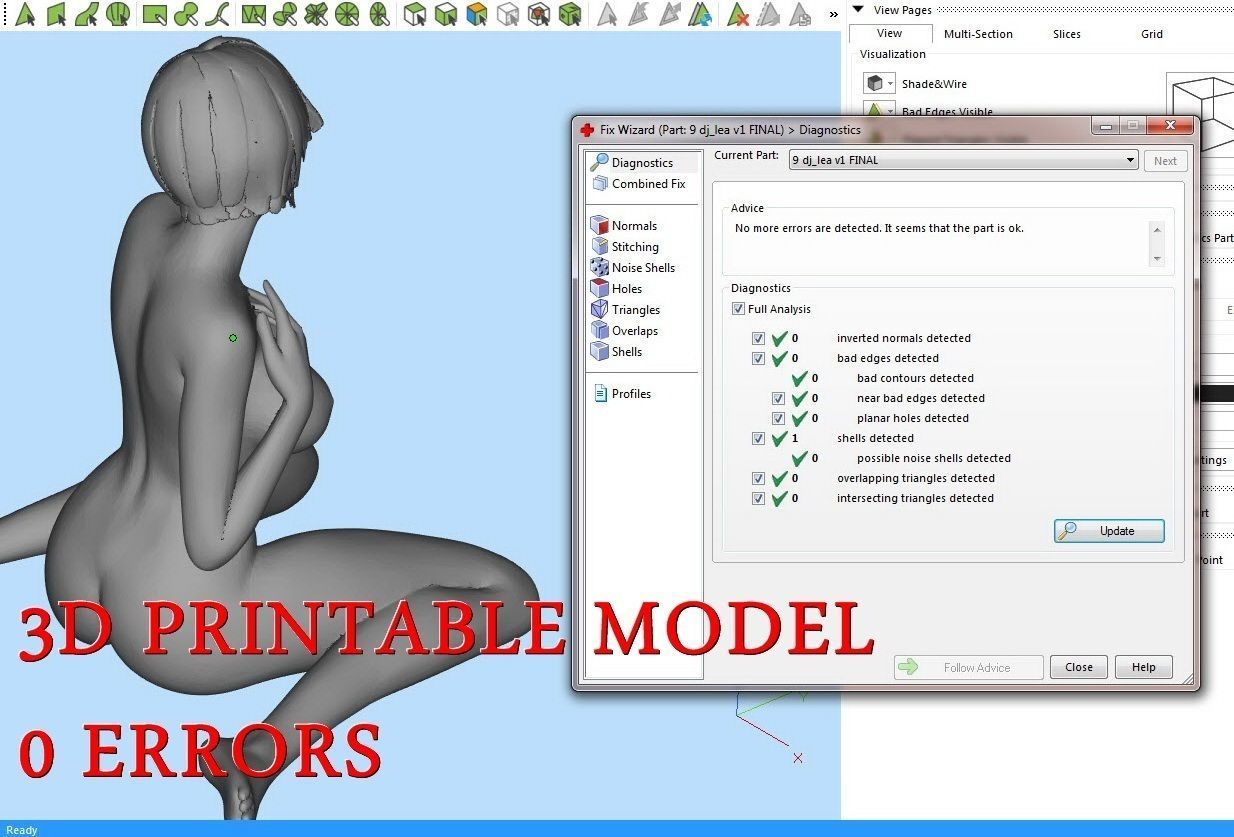Click the advice message text box
This screenshot has height=837, width=1234.
tap(946, 243)
